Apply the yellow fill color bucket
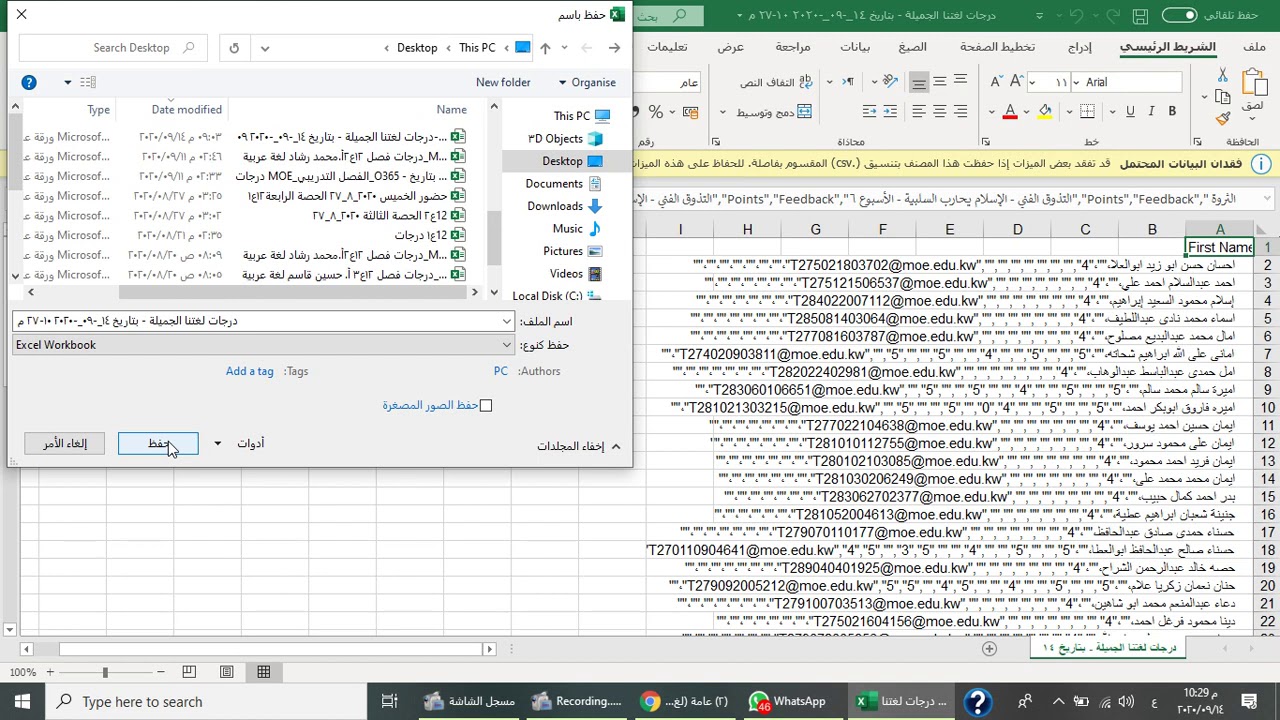This screenshot has height=720, width=1280. 1045,112
